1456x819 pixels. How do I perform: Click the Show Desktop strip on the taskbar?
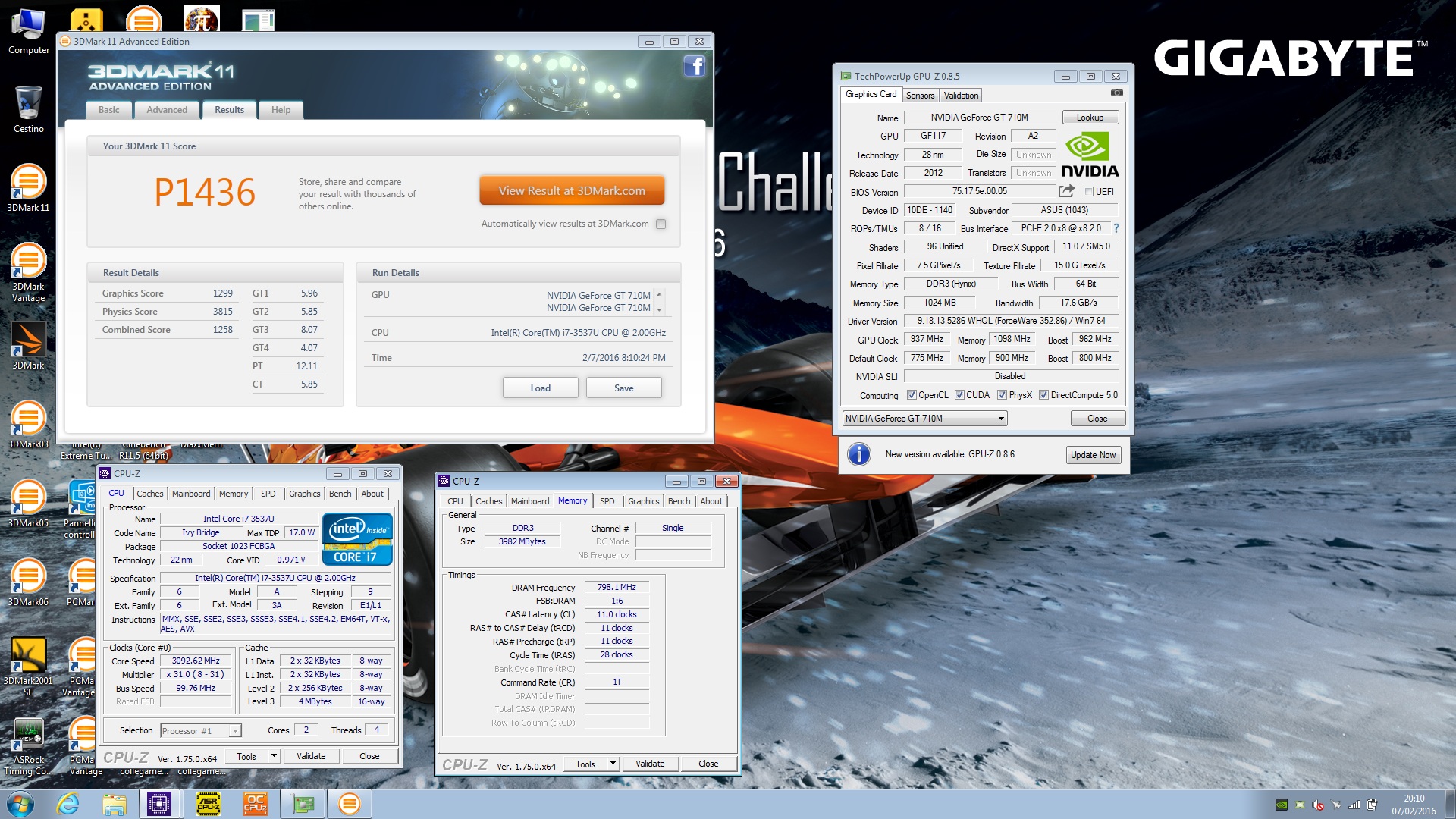point(1450,804)
